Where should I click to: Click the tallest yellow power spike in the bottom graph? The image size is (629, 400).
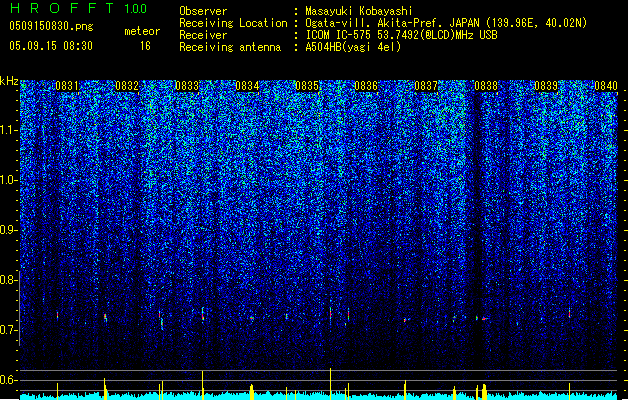pyautogui.click(x=331, y=384)
